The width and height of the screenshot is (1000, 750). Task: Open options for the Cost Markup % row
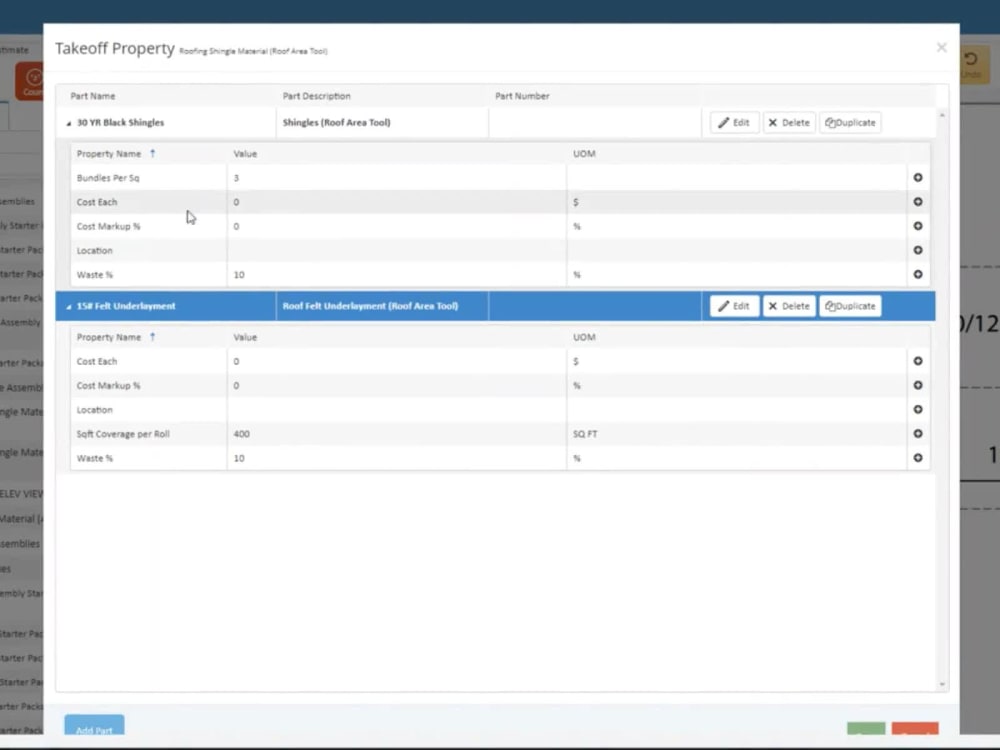(x=918, y=226)
